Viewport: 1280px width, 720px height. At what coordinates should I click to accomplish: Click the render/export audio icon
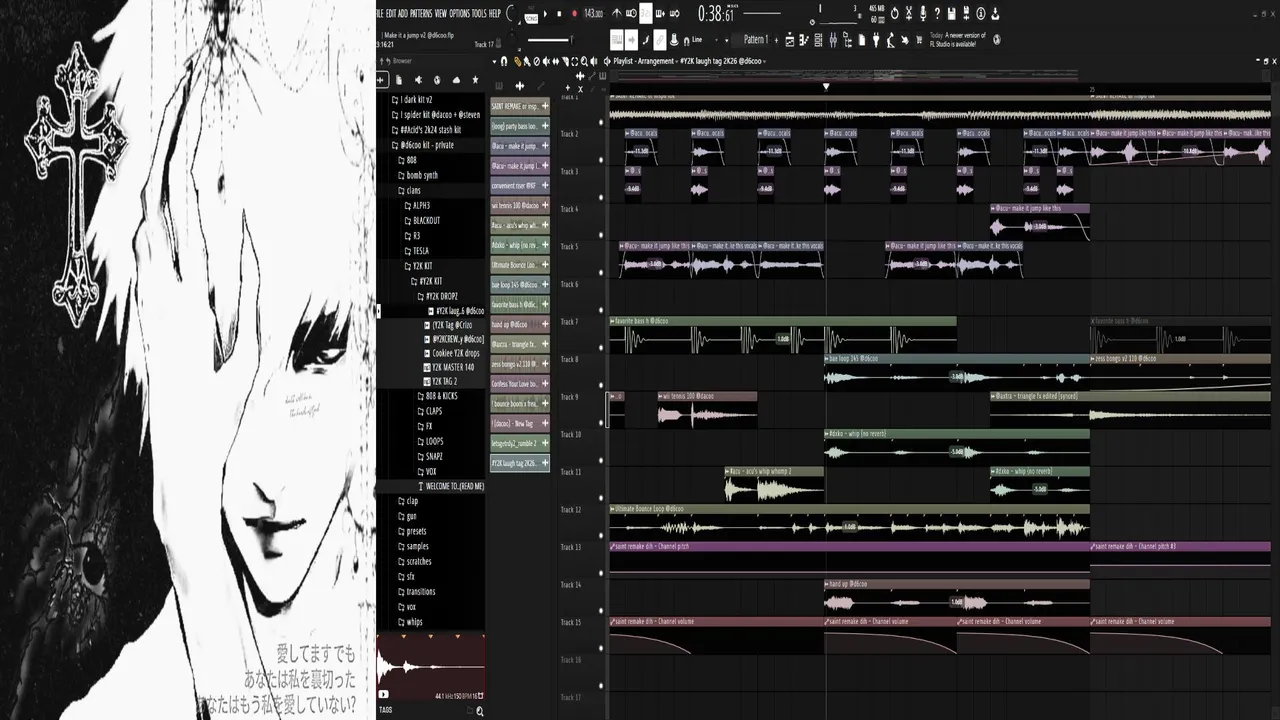pos(966,13)
